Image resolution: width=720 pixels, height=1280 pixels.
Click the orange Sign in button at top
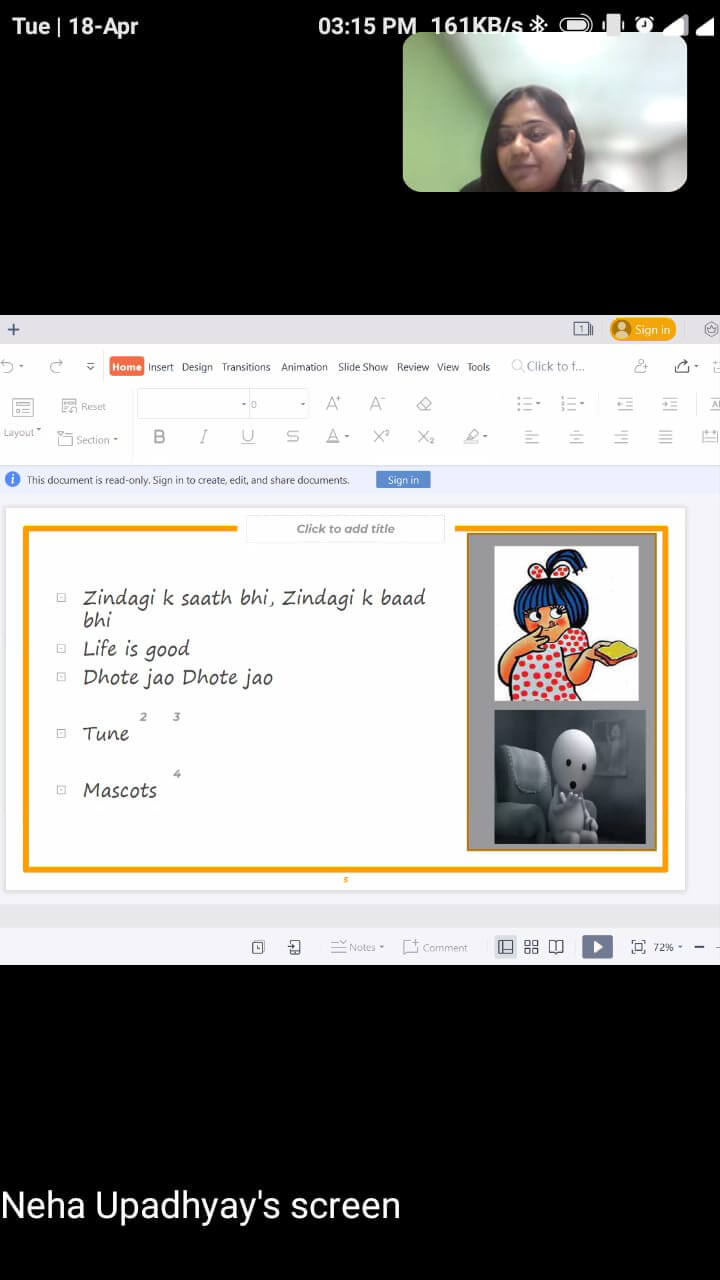click(643, 329)
